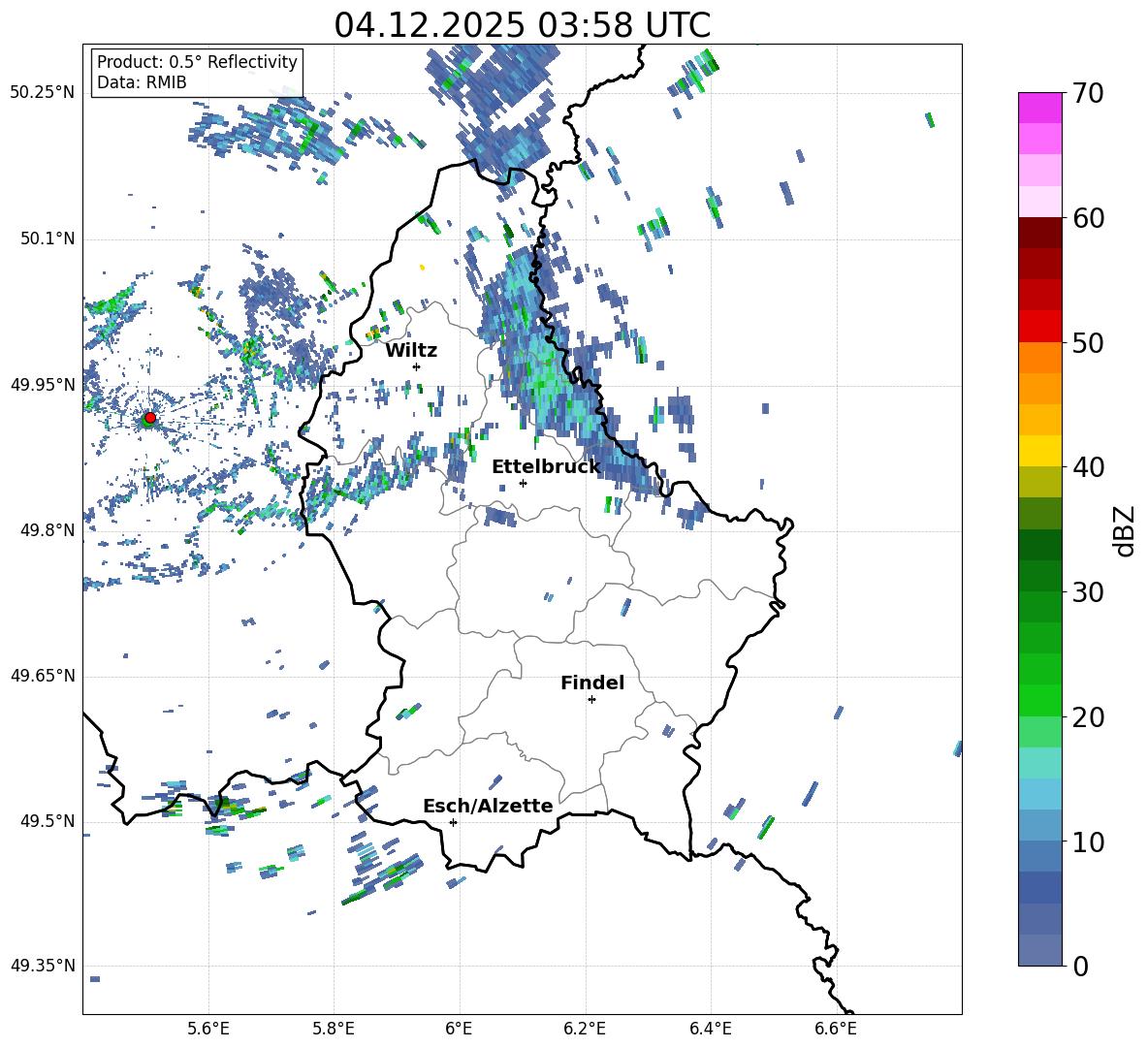
Task: Pick the bright magenta top colorbar swatch
Action: (1040, 108)
